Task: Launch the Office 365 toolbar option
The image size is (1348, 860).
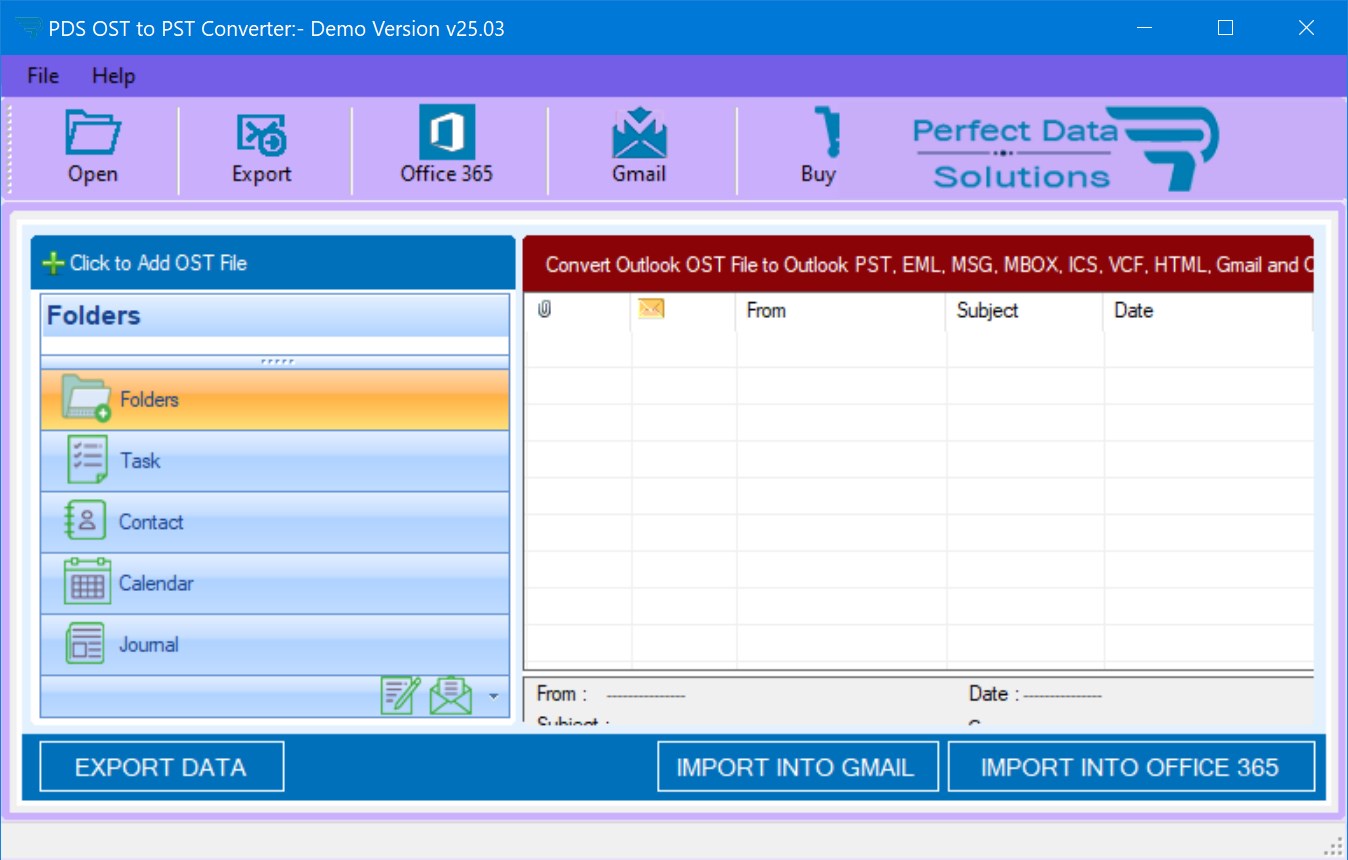Action: click(x=446, y=148)
